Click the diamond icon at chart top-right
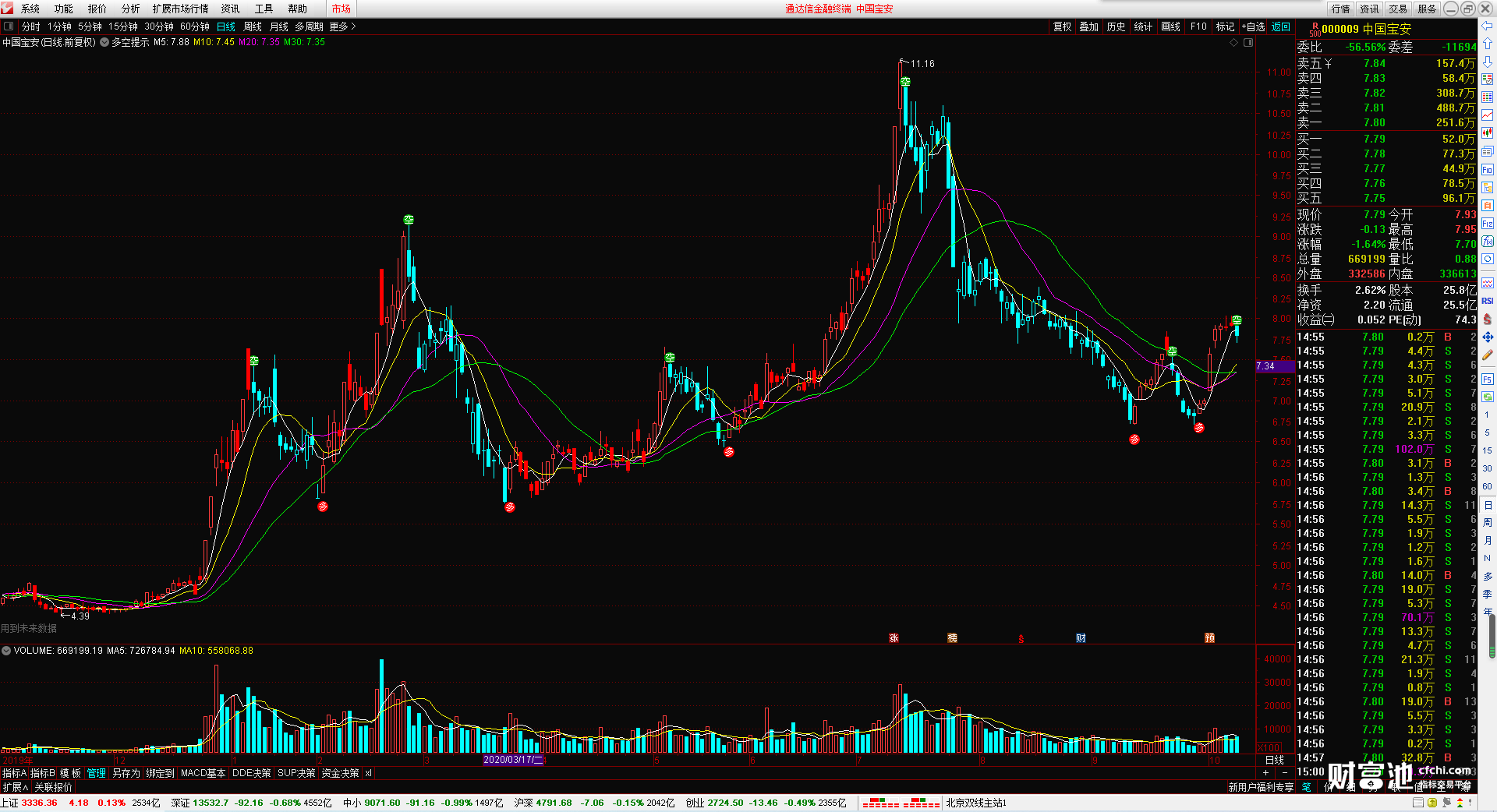1497x812 pixels. coord(1234,42)
